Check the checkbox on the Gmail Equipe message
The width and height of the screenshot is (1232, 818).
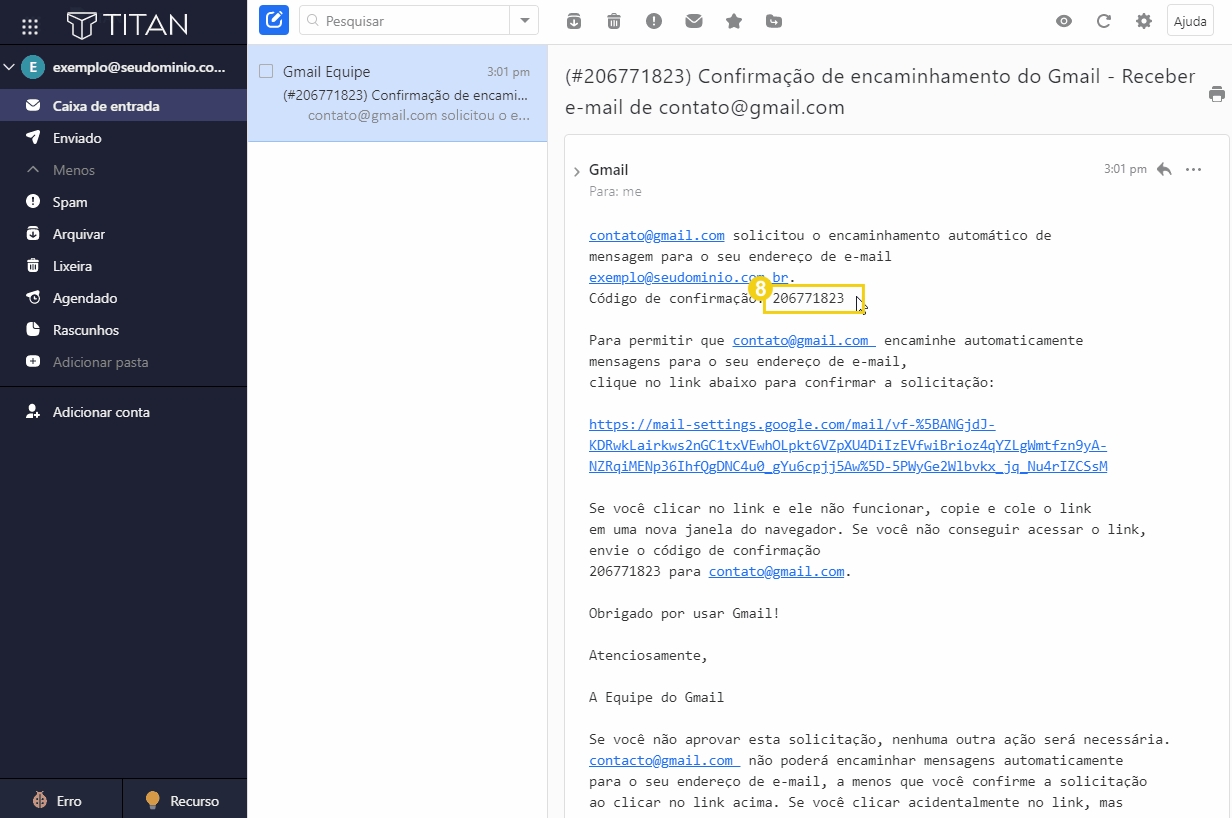[266, 72]
